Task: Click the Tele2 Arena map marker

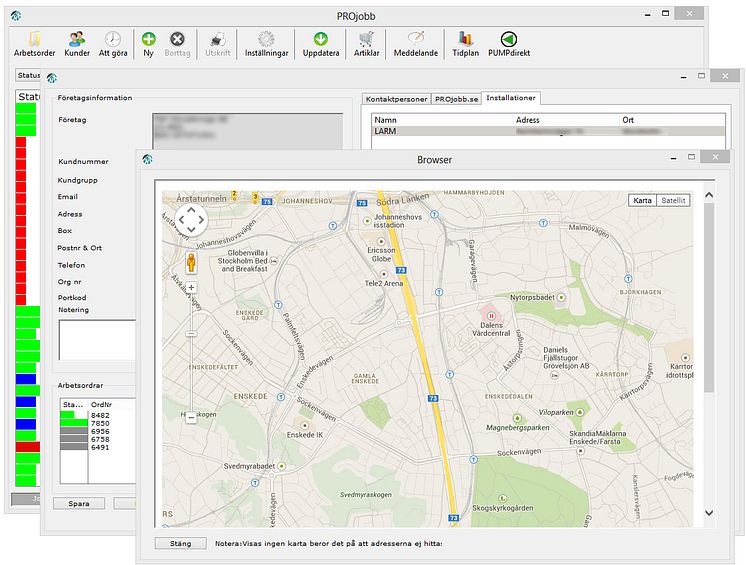Action: 383,274
